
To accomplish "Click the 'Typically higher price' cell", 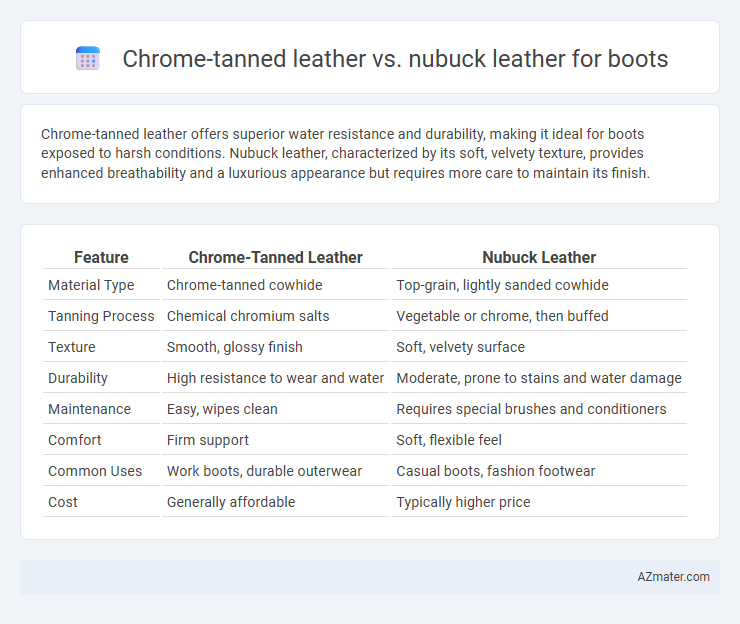I will coord(463,502).
